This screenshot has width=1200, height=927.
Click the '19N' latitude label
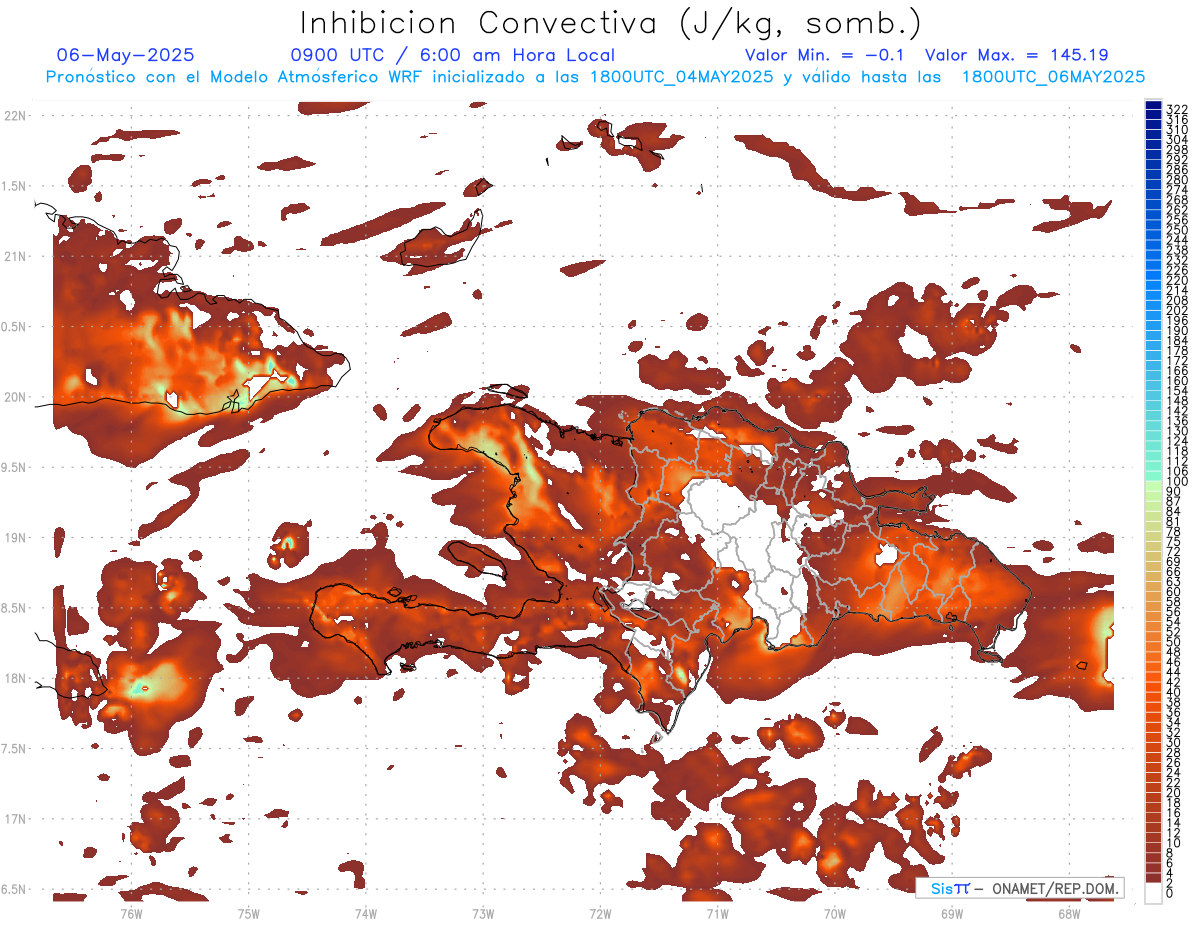coord(15,538)
